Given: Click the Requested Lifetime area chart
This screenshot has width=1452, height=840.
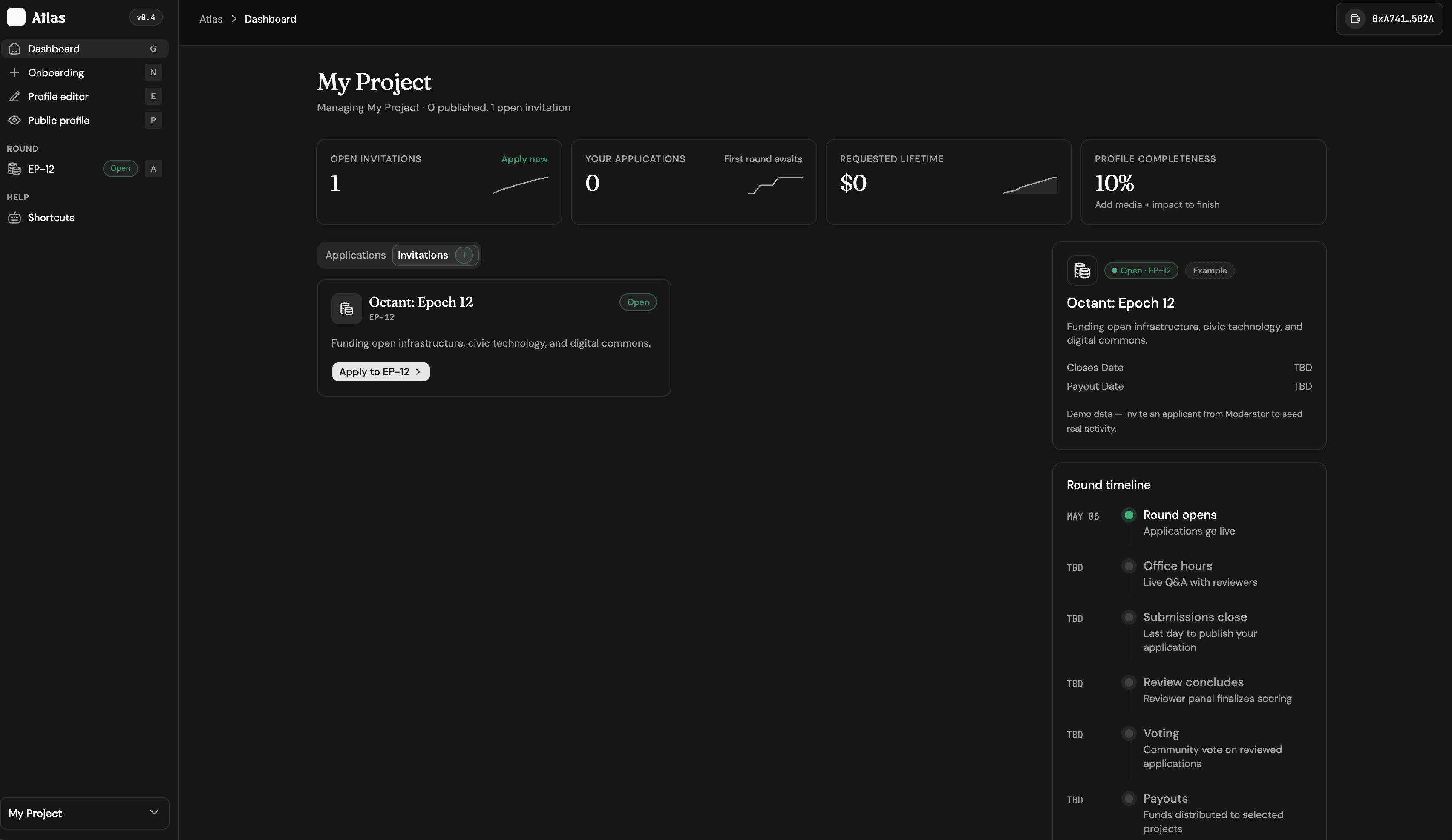Looking at the screenshot, I should click(1030, 186).
